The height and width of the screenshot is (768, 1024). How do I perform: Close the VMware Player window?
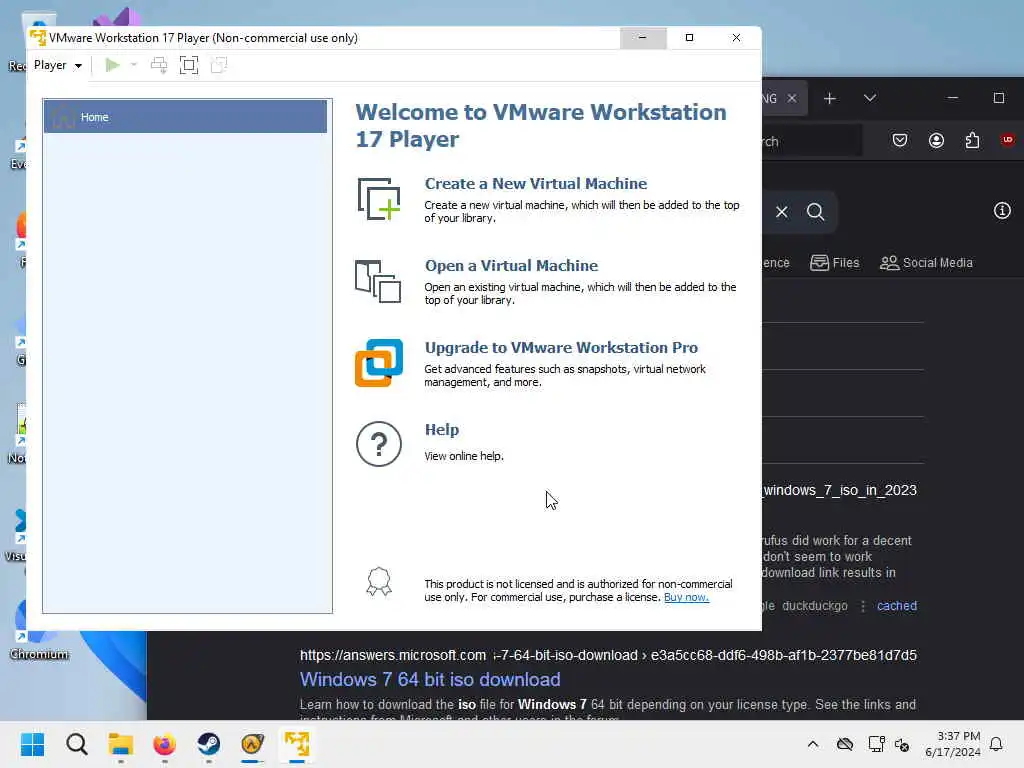click(736, 38)
